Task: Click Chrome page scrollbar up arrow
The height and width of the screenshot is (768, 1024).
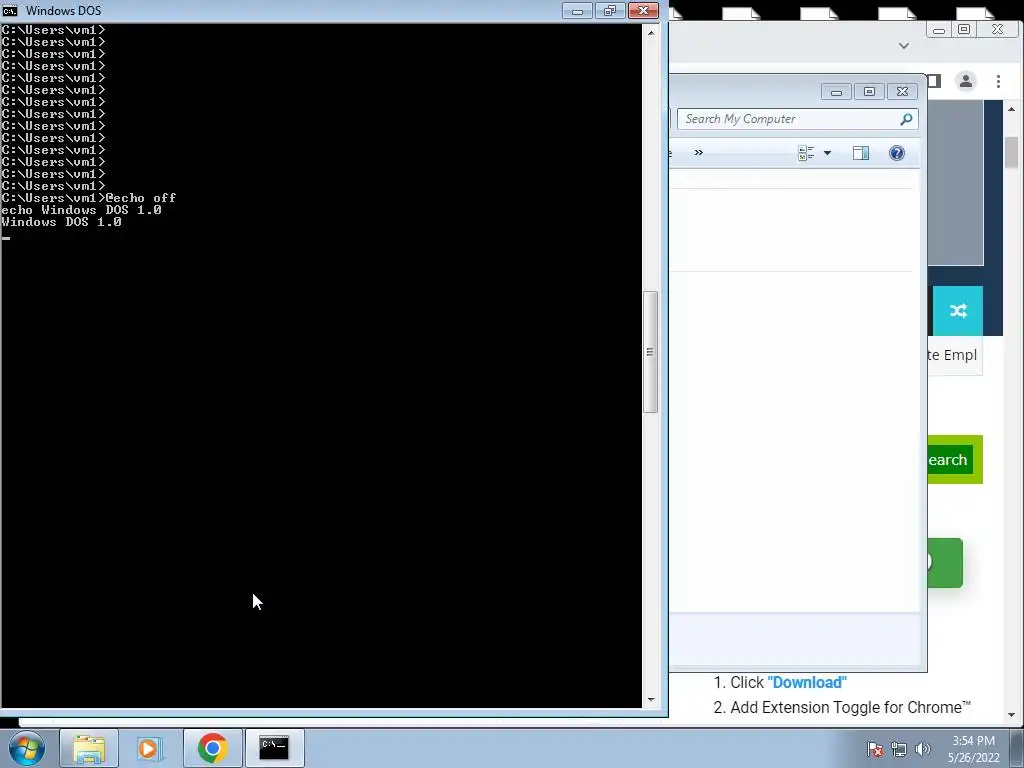Action: coord(1011,108)
